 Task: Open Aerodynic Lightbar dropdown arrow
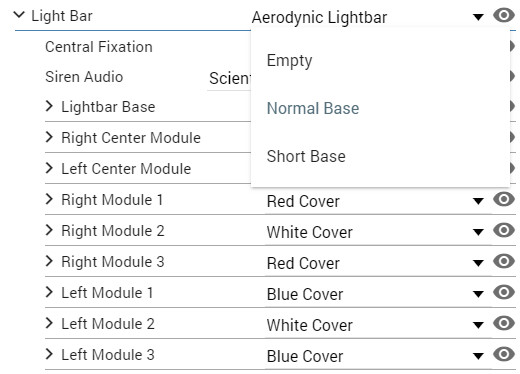pos(478,17)
